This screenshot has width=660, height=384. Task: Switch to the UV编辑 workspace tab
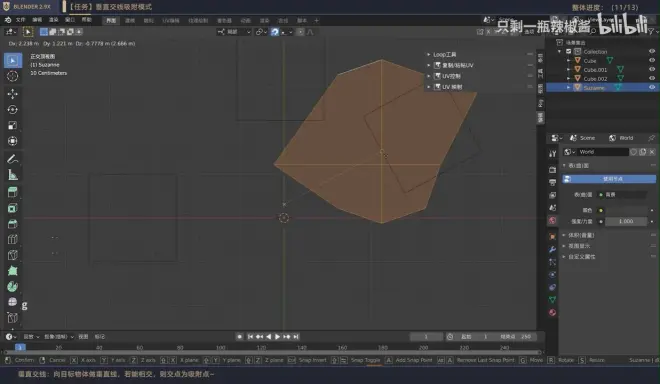click(171, 20)
